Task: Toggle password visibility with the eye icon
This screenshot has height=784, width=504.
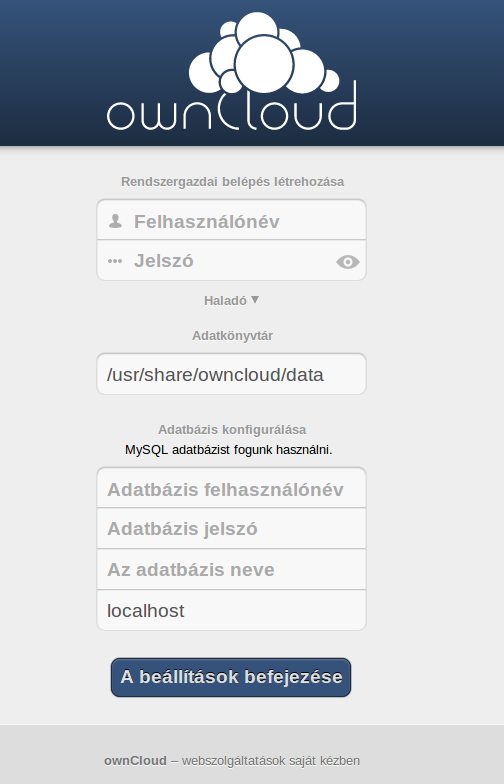Action: point(348,262)
